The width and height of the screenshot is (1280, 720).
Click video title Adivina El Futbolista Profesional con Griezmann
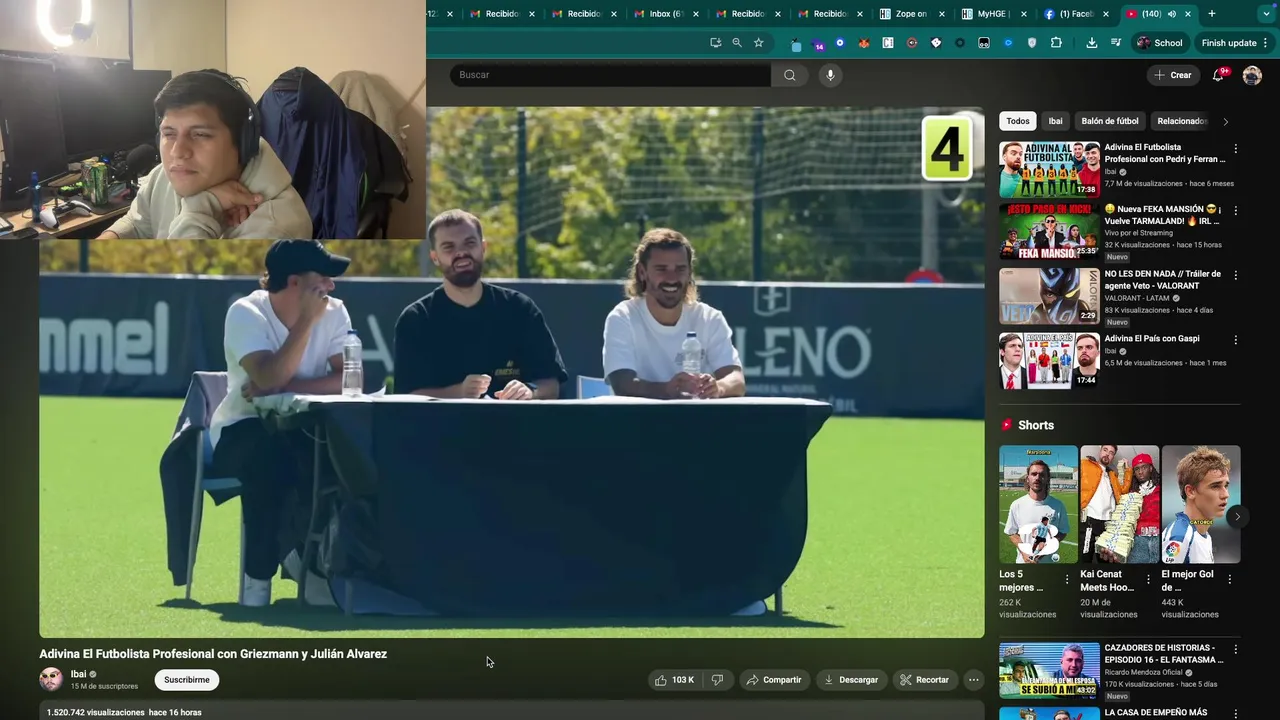tap(213, 654)
